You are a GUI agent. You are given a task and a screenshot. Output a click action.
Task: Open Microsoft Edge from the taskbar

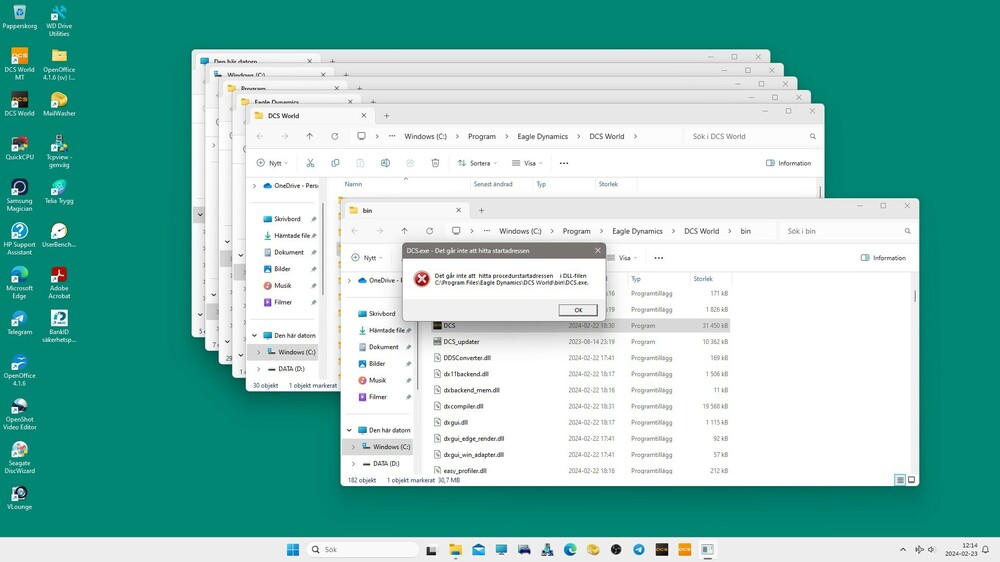pos(570,549)
